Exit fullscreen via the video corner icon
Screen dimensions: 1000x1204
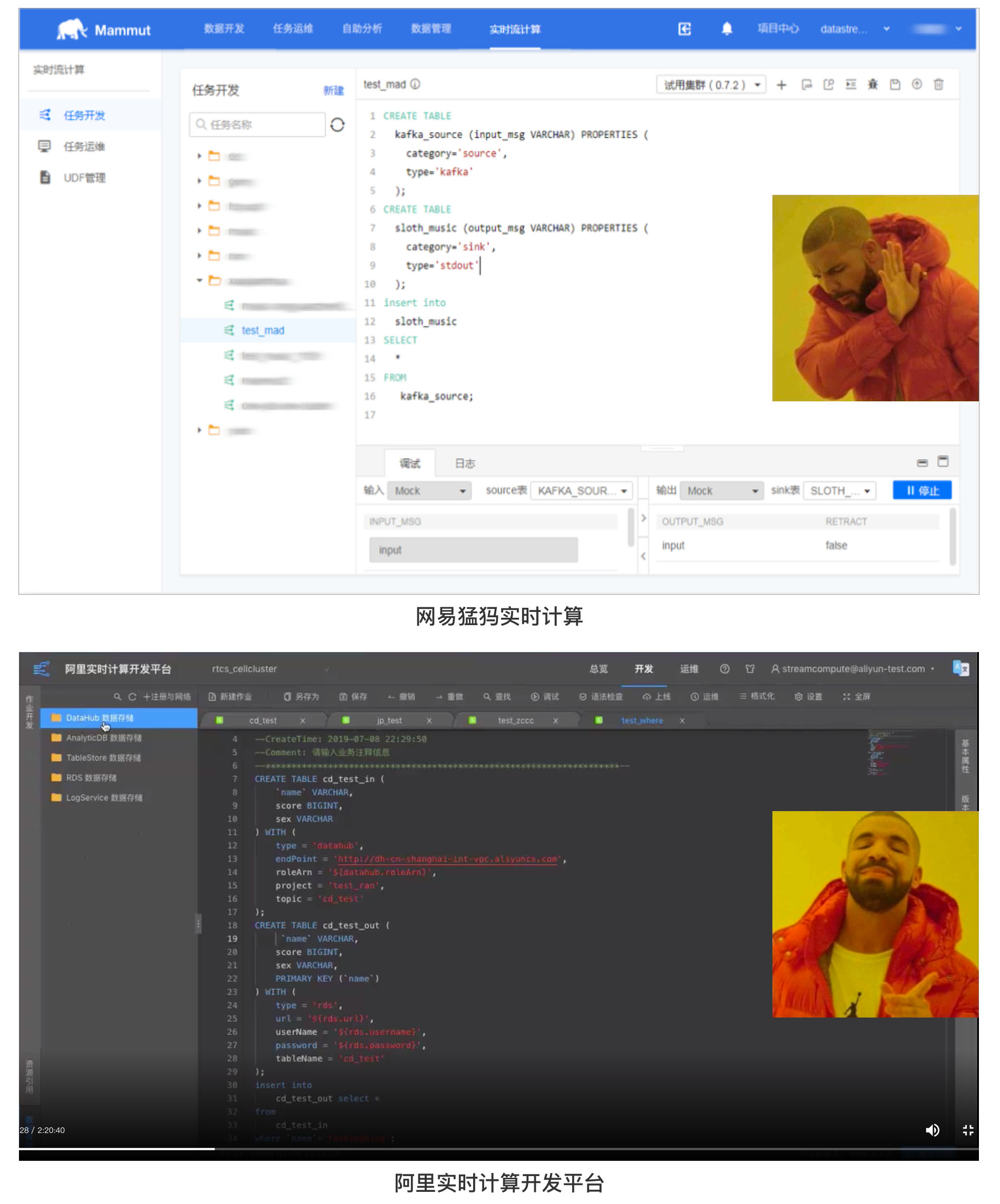968,1130
